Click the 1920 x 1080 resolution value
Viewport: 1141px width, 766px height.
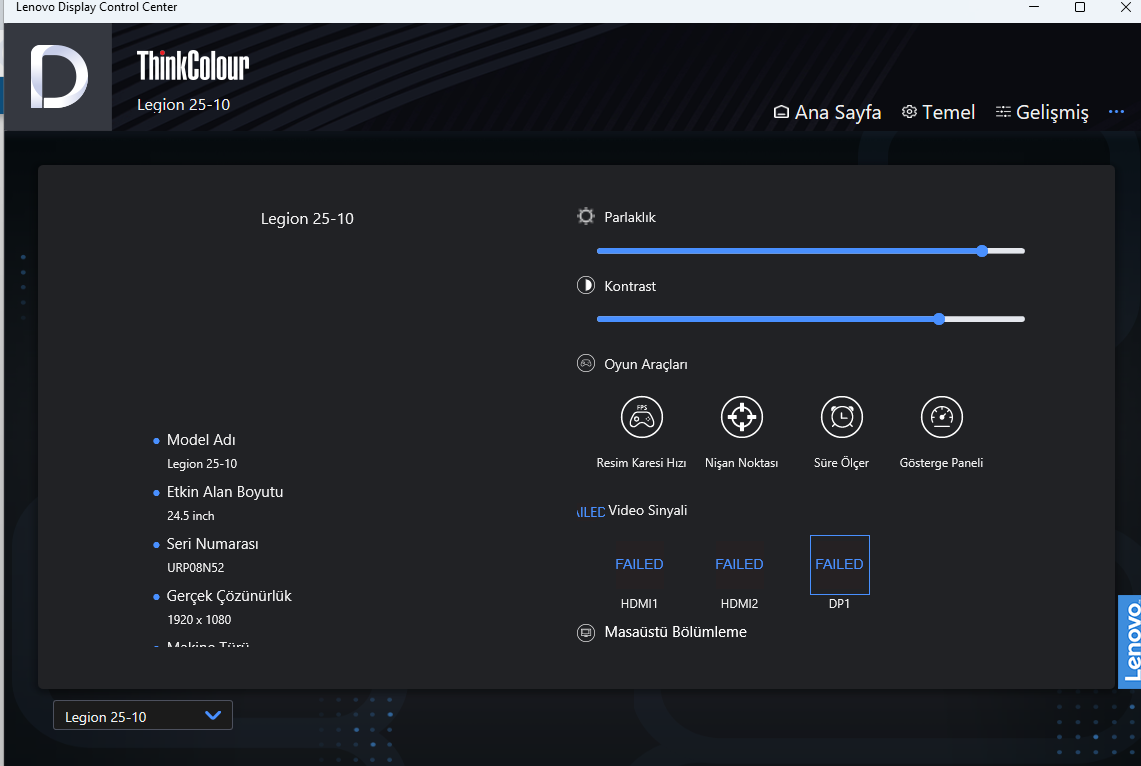click(x=199, y=620)
